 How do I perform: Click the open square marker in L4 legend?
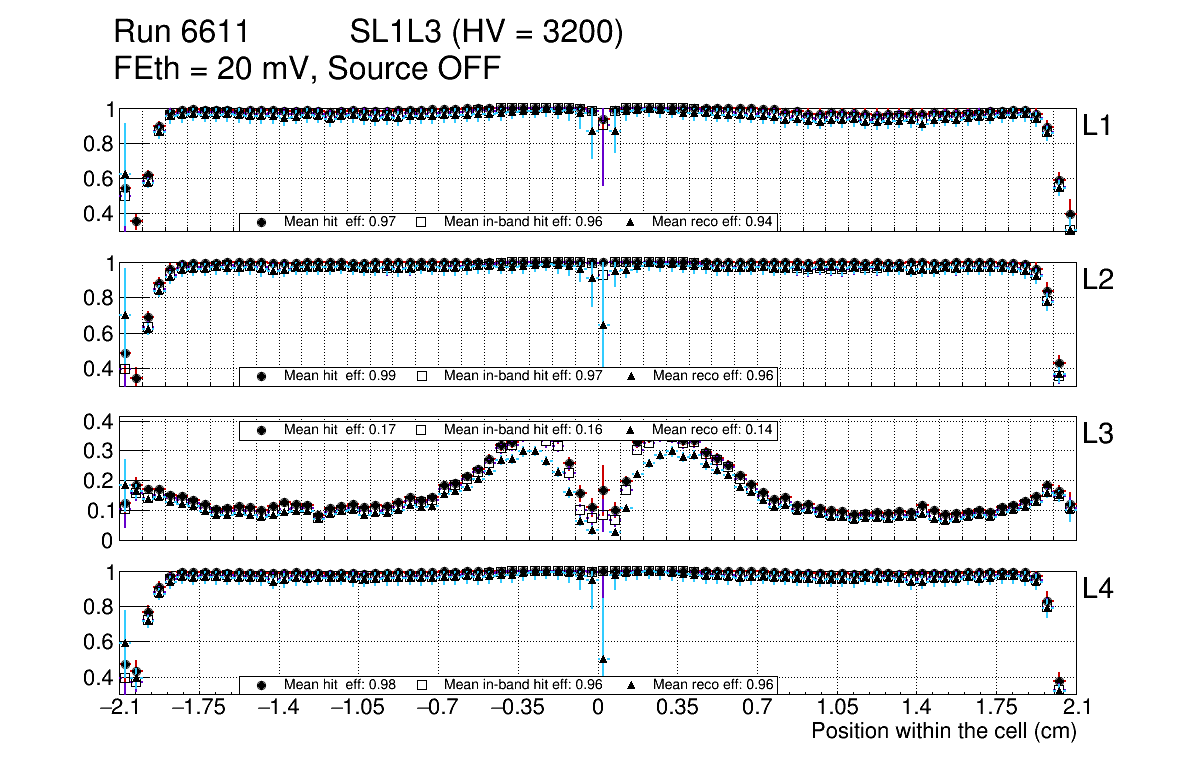click(x=421, y=685)
